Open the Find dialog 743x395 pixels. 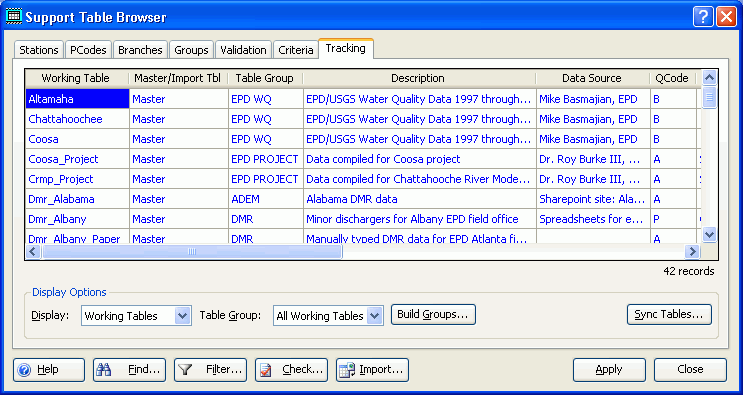(129, 370)
